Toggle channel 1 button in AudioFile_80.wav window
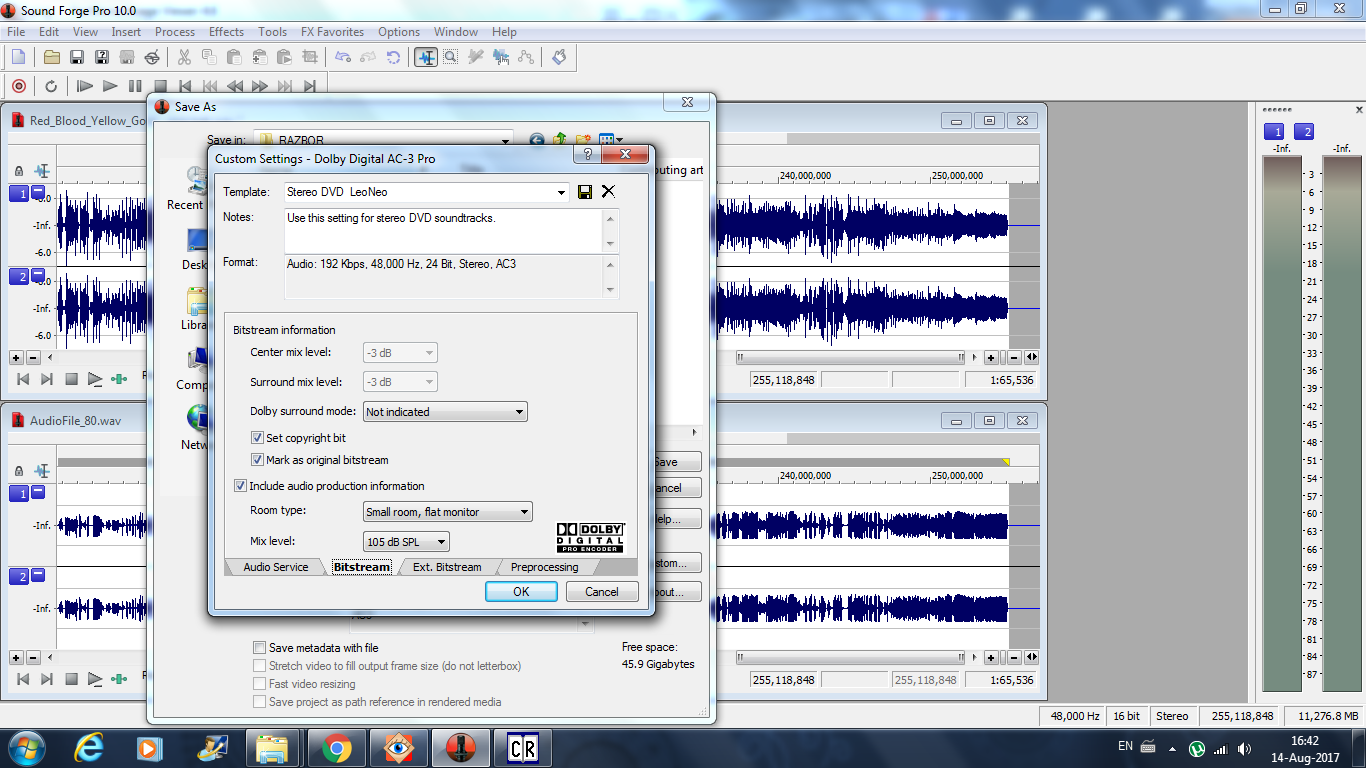The image size is (1366, 768). (19, 493)
